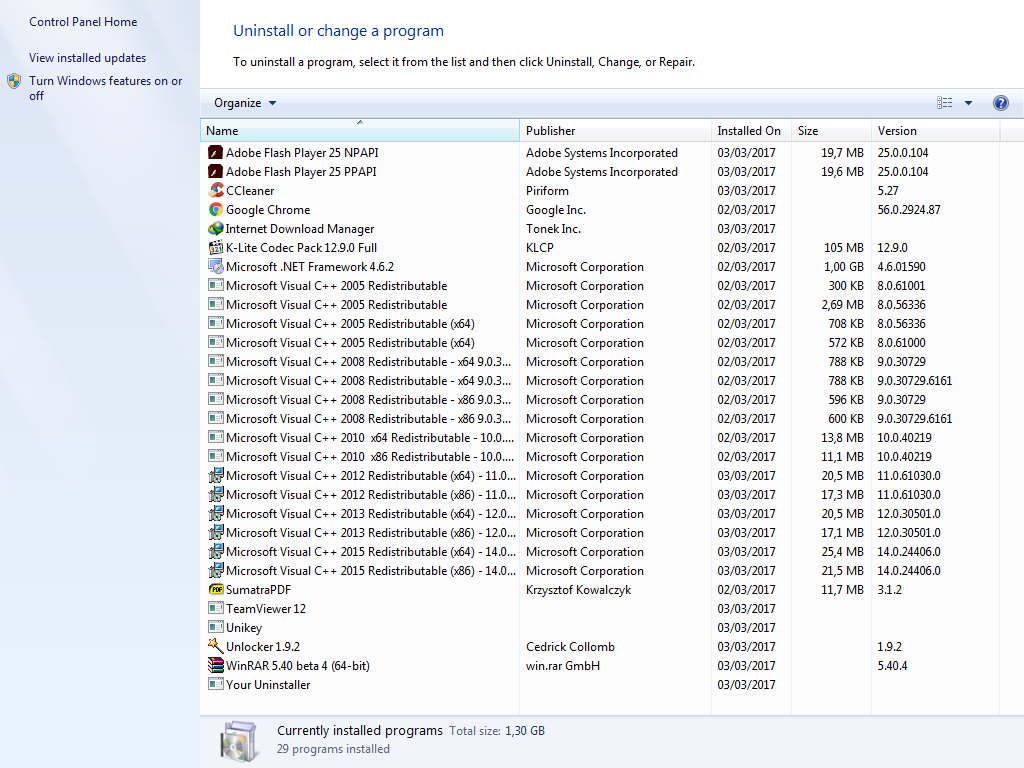Click the Piriform publisher cell
Image resolution: width=1024 pixels, height=768 pixels.
(547, 191)
